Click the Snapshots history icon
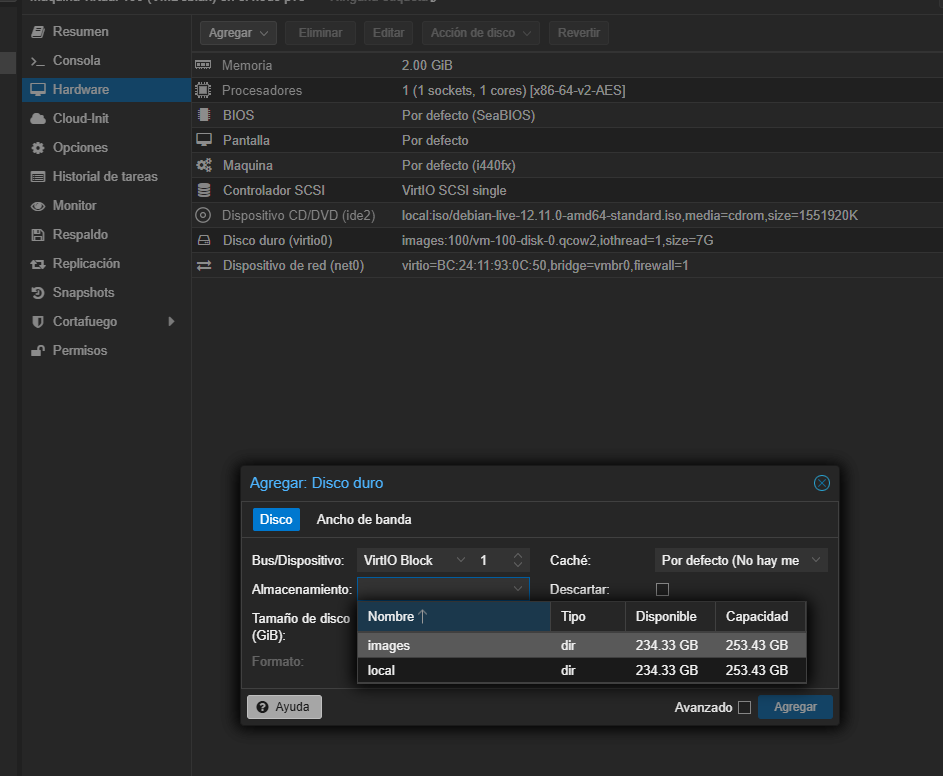 coord(38,293)
